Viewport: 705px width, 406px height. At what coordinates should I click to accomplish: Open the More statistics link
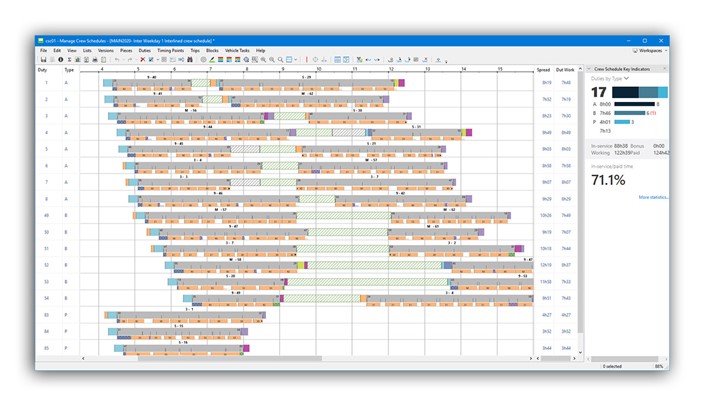653,197
